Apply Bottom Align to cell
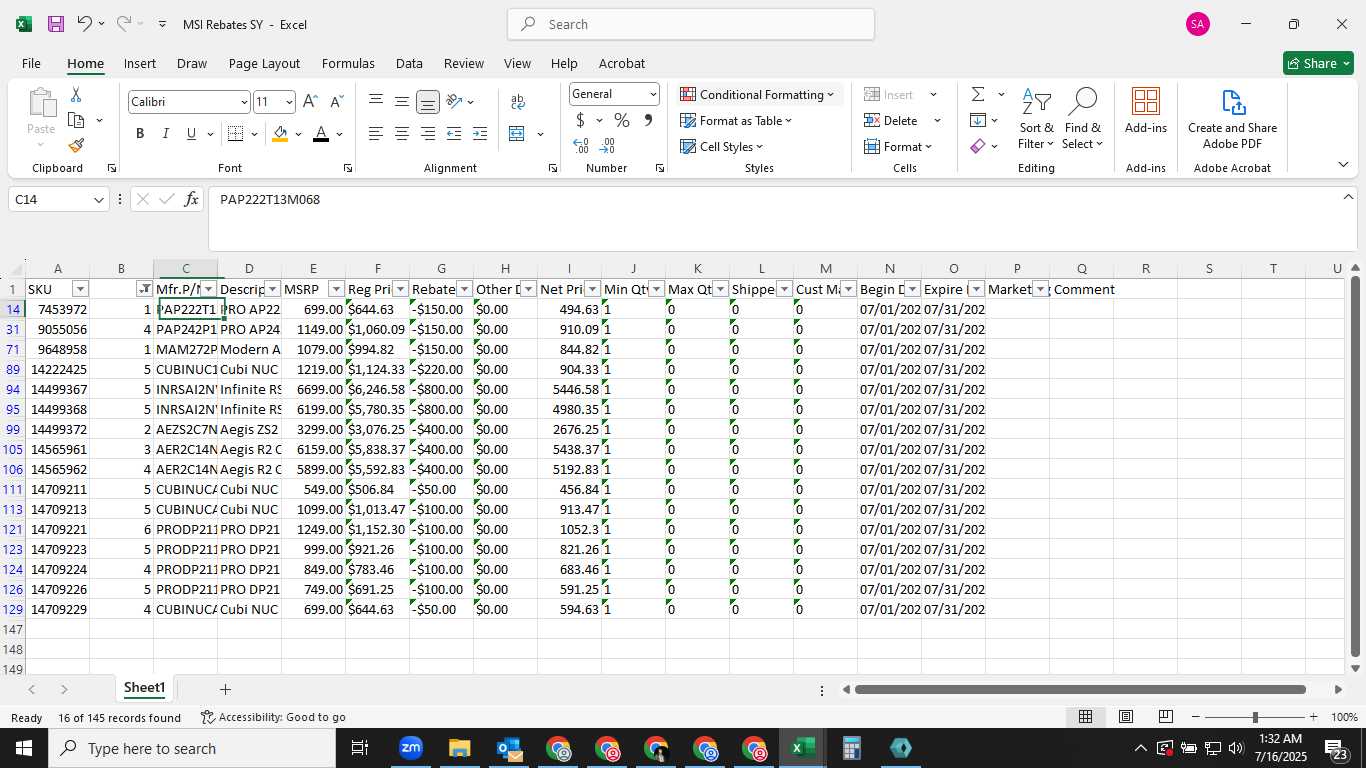This screenshot has height=768, width=1366. 427,102
